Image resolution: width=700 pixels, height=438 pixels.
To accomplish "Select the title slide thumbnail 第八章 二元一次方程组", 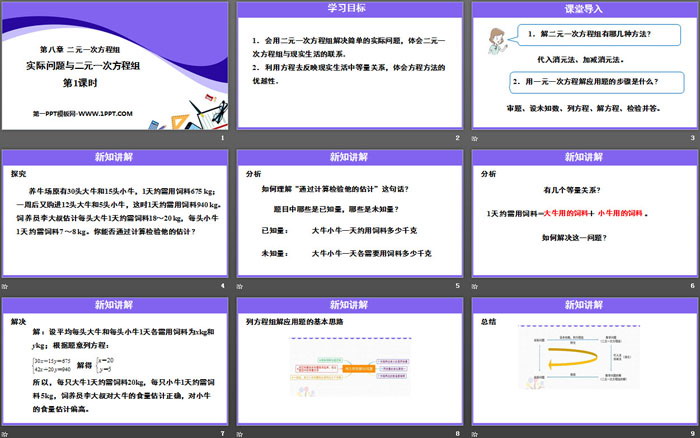I will click(x=116, y=64).
